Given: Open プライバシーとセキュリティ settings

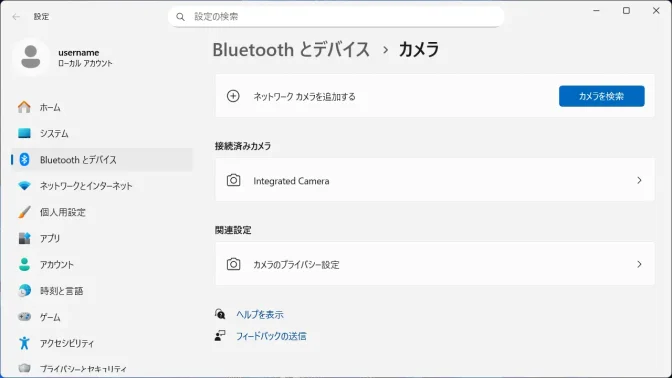Looking at the screenshot, I should pyautogui.click(x=102, y=368).
